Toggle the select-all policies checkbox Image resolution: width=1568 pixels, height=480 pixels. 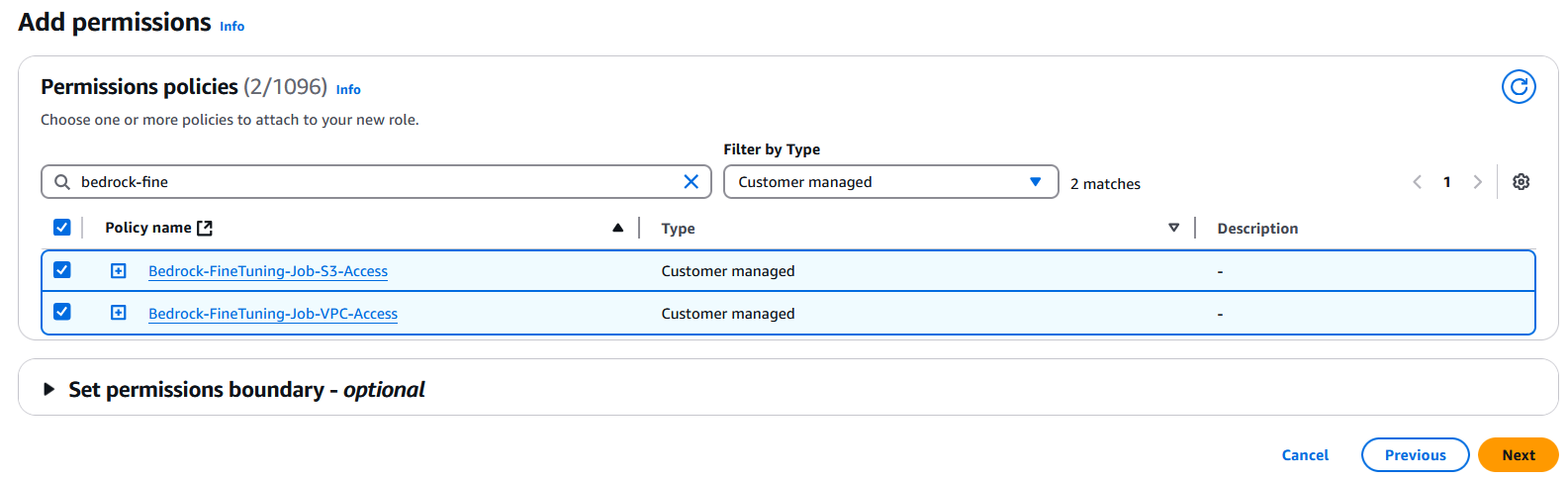pos(62,228)
